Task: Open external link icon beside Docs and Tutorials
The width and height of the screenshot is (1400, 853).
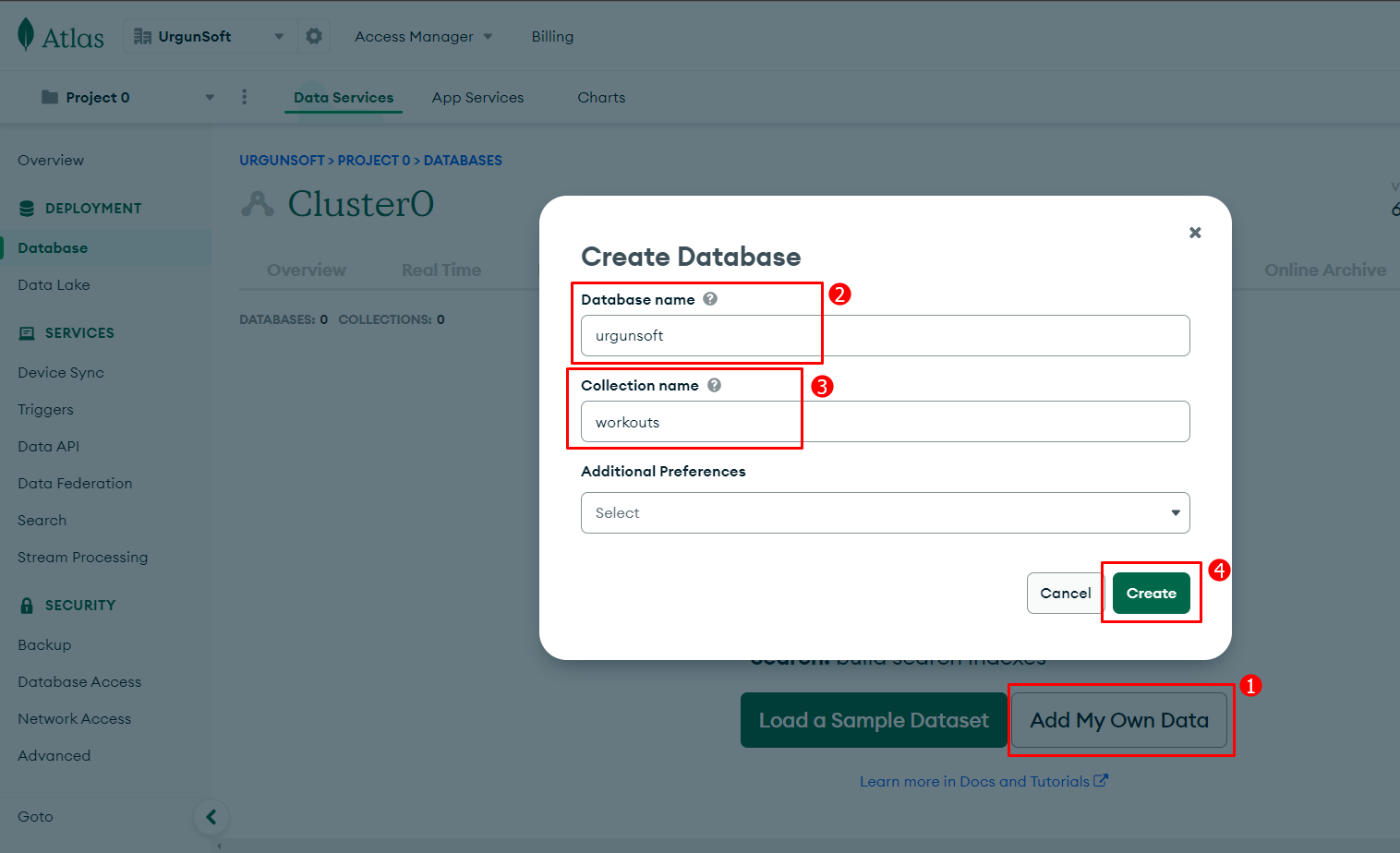Action: (1101, 781)
